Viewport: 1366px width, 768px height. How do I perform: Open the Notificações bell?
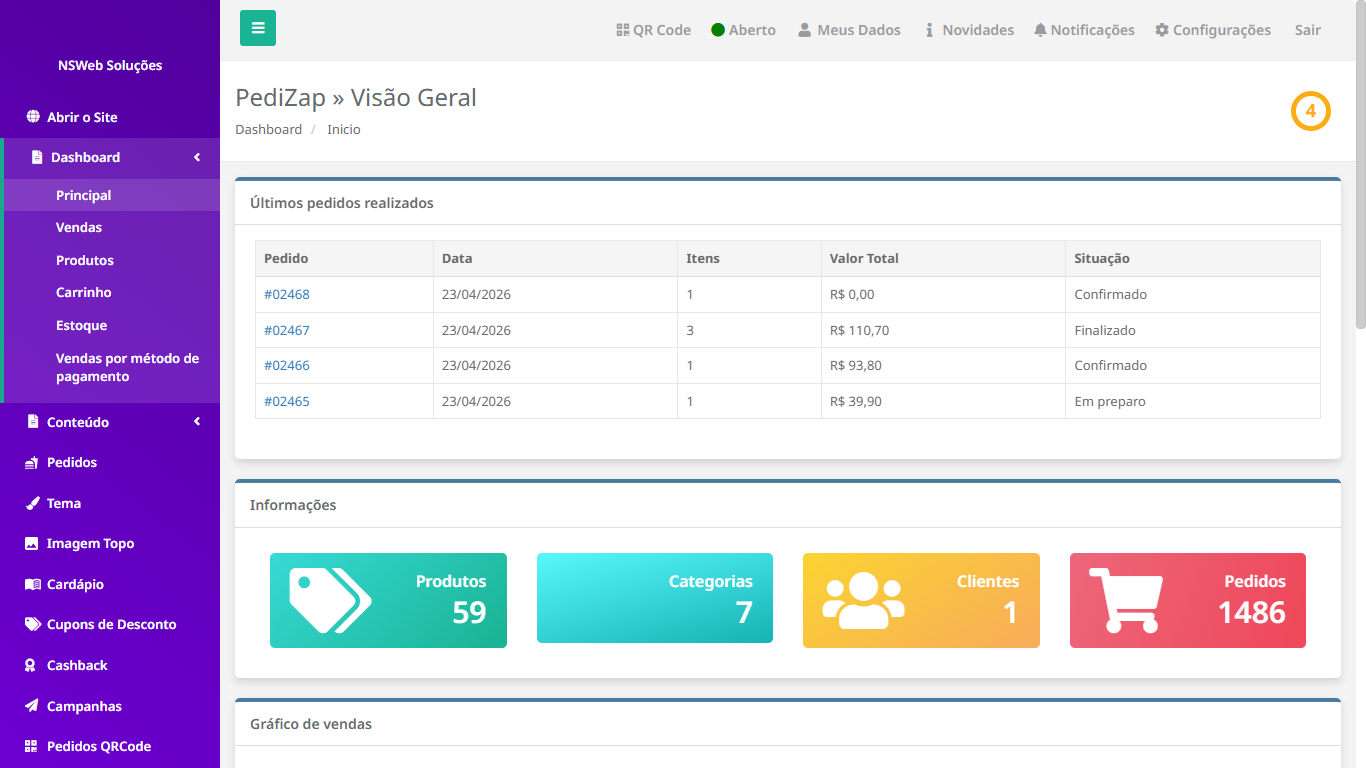pyautogui.click(x=1085, y=30)
